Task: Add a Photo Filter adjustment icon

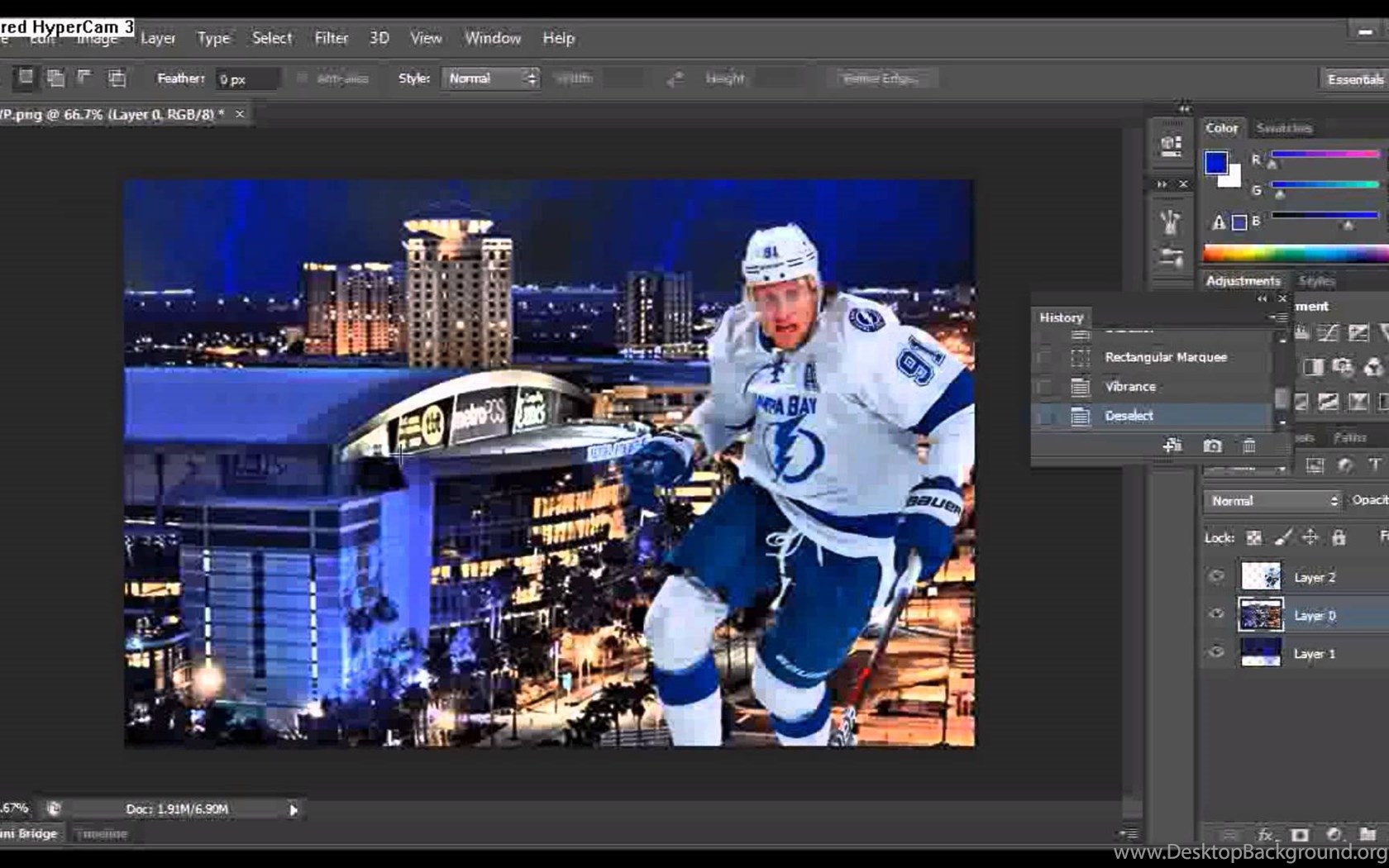Action: point(1343,366)
